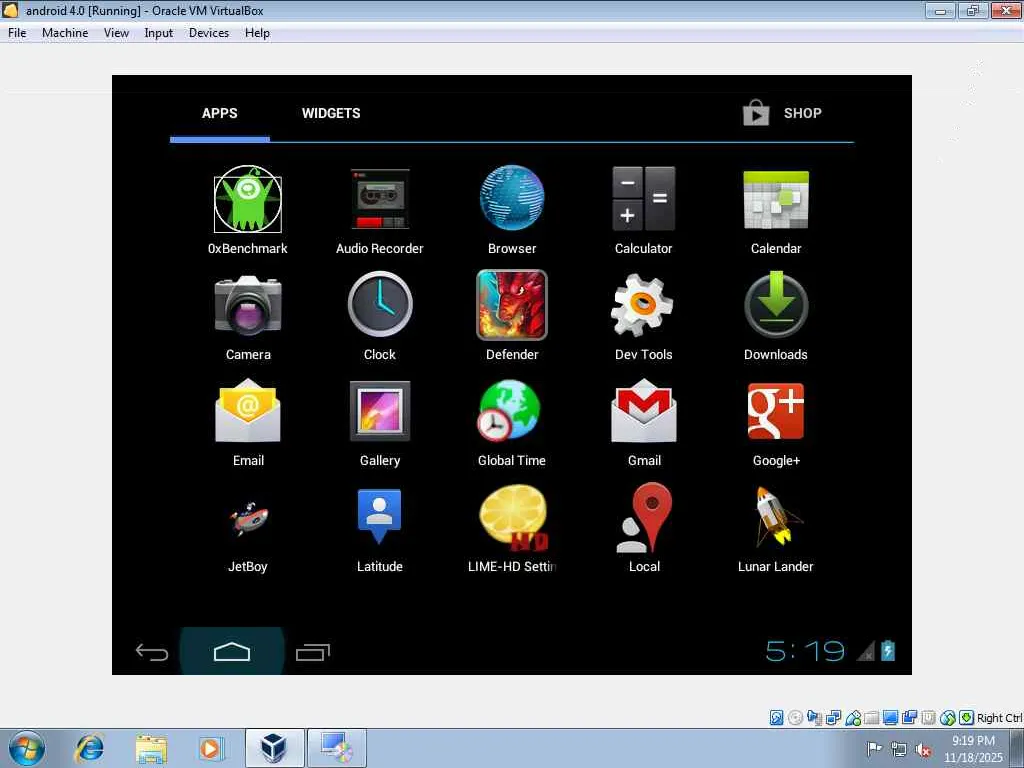The width and height of the screenshot is (1024, 768).
Task: Open the Latitude app
Action: [379, 517]
